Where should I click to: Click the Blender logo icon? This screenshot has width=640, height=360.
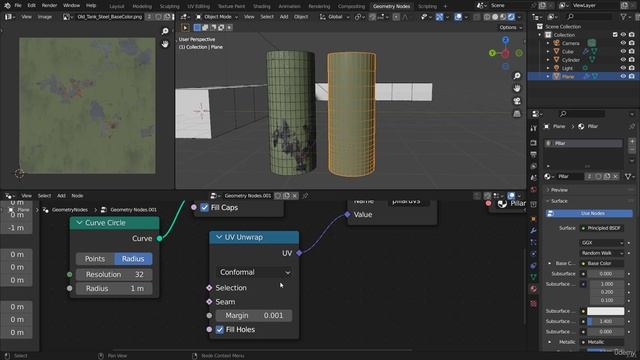(7, 6)
